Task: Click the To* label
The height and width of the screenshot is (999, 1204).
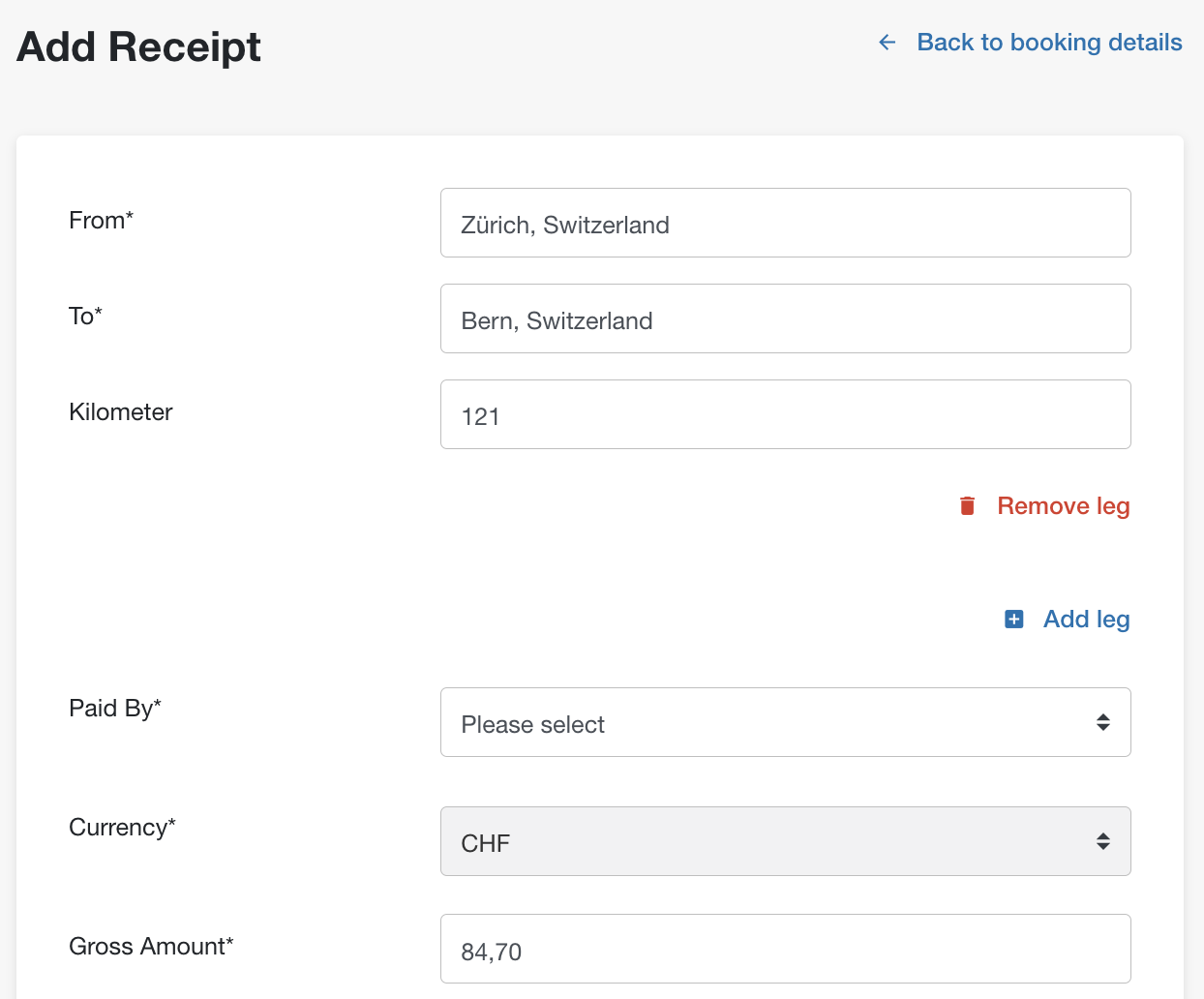Action: click(85, 317)
